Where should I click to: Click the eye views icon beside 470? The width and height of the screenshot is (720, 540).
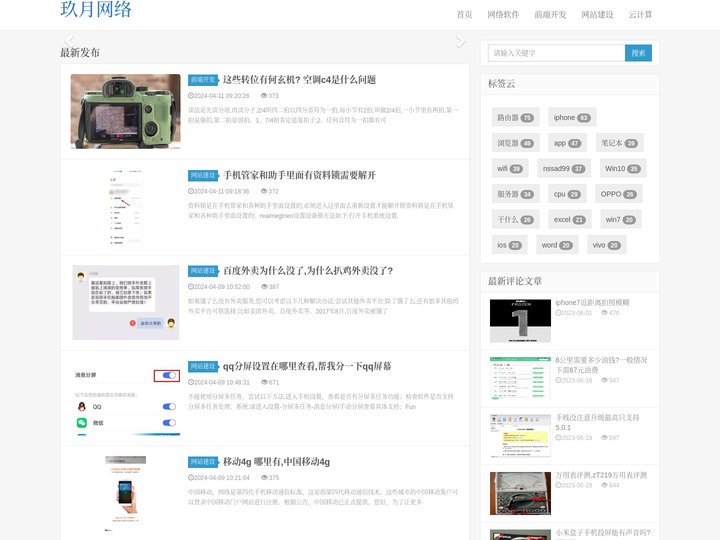point(605,313)
